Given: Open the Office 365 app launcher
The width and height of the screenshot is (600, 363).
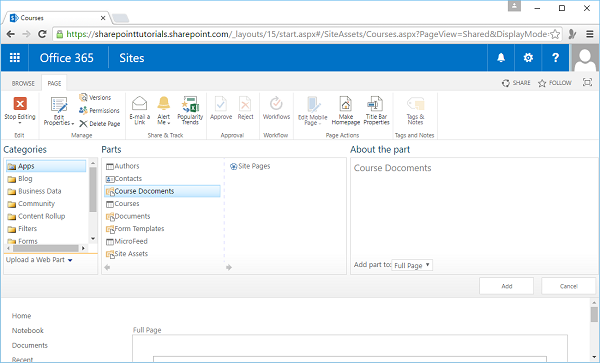Looking at the screenshot, I should tap(15, 58).
